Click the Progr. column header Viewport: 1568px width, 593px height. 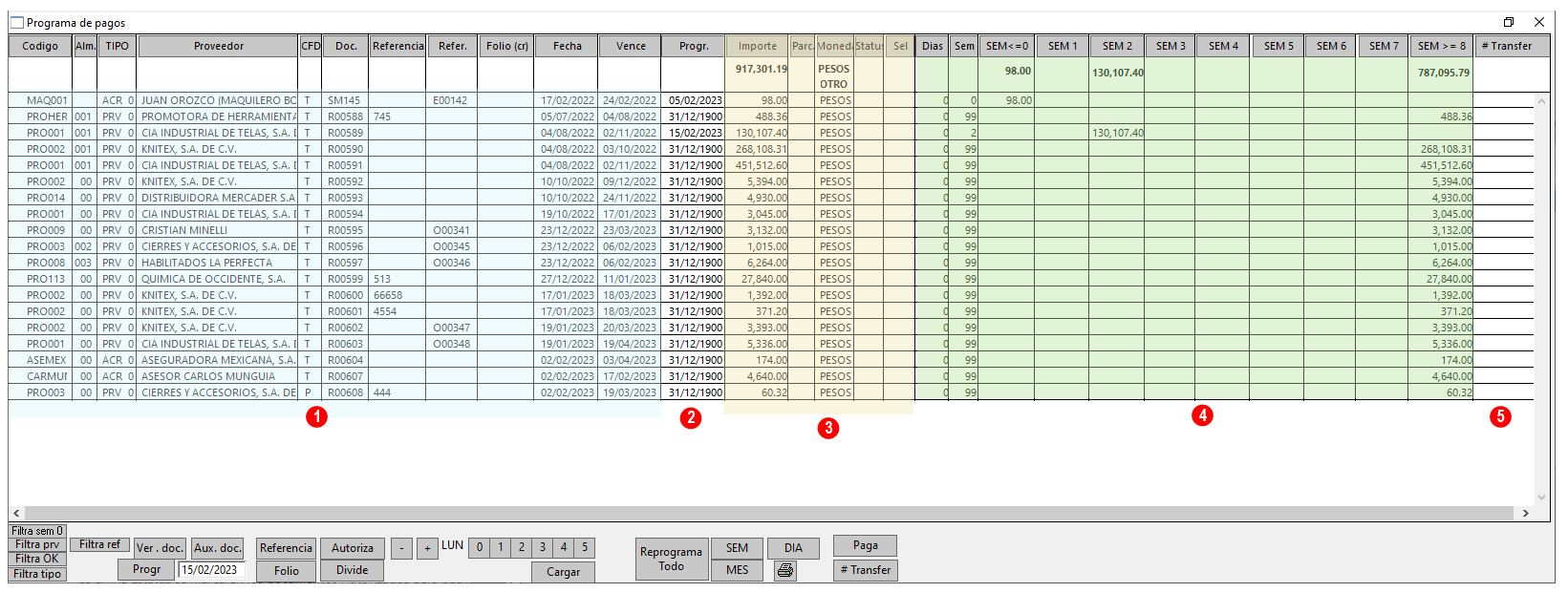click(694, 46)
